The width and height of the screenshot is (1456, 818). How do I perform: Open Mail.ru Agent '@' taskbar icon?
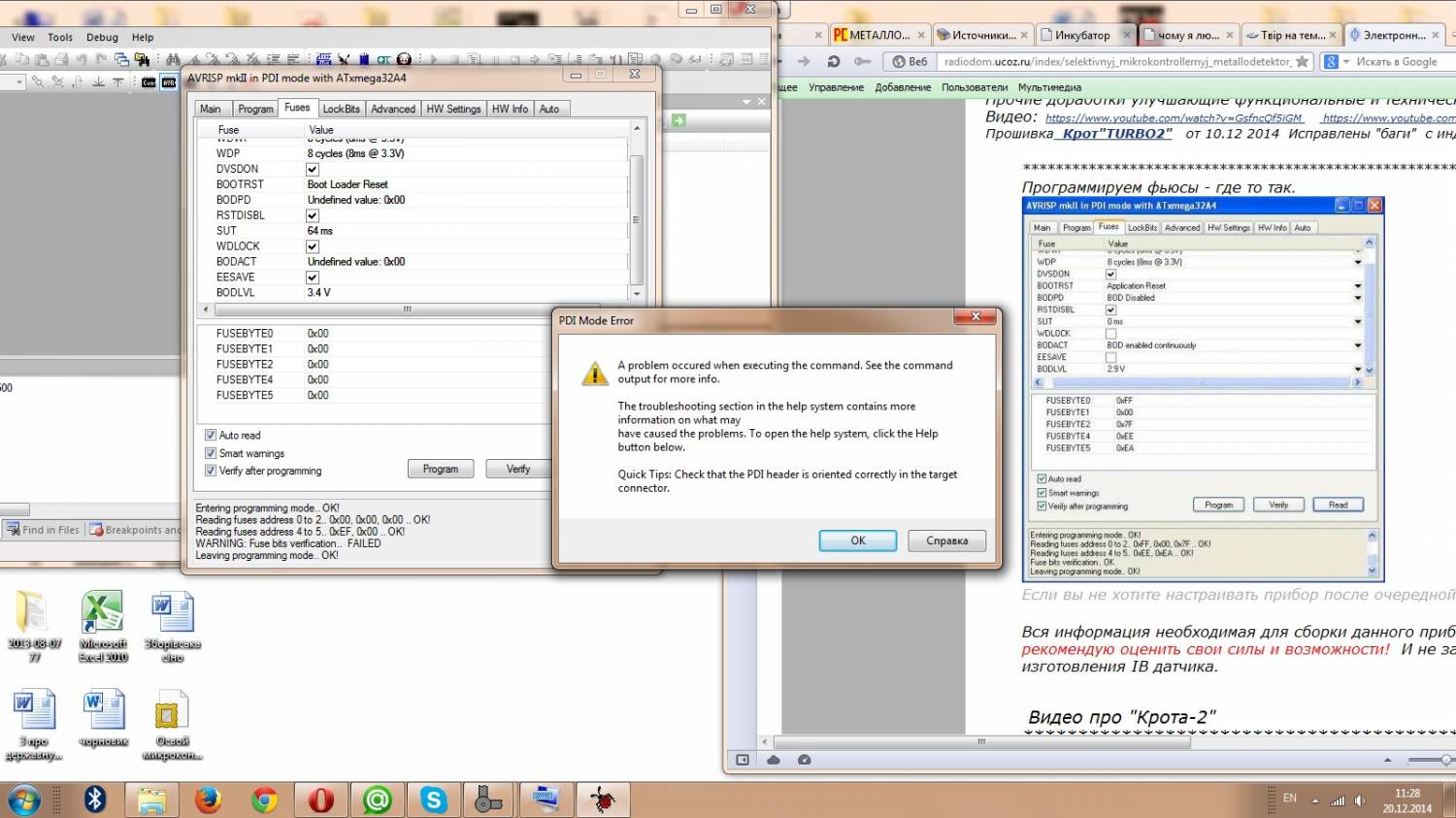coord(377,800)
